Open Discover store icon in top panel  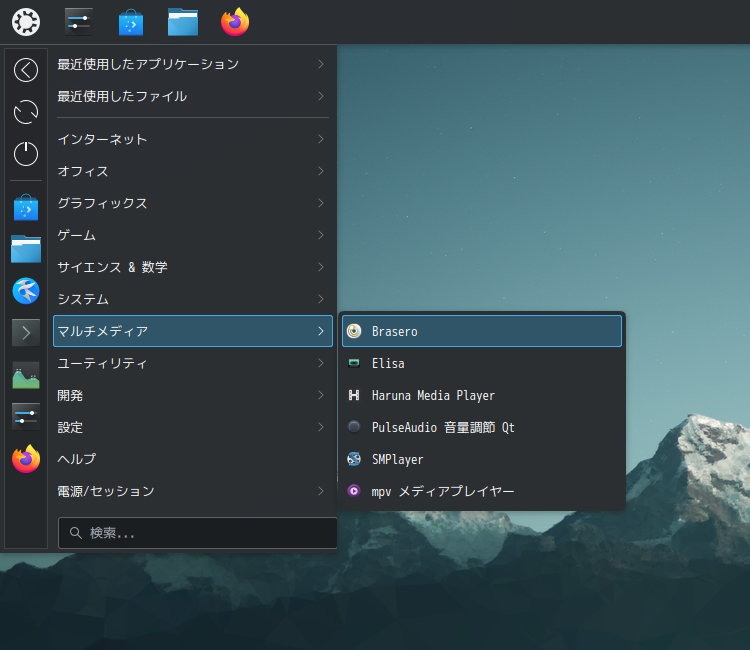131,22
